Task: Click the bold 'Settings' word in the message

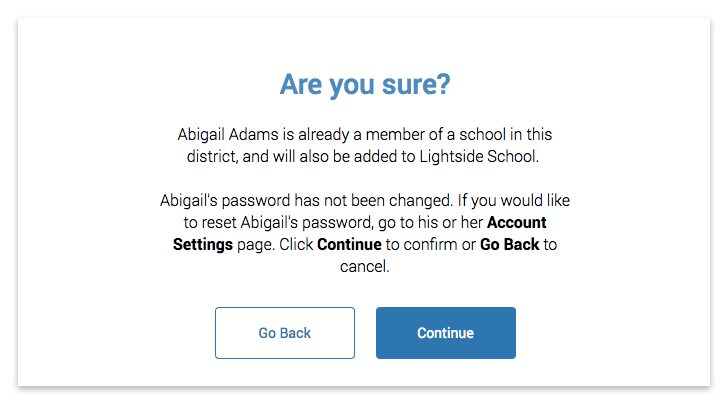Action: [203, 245]
